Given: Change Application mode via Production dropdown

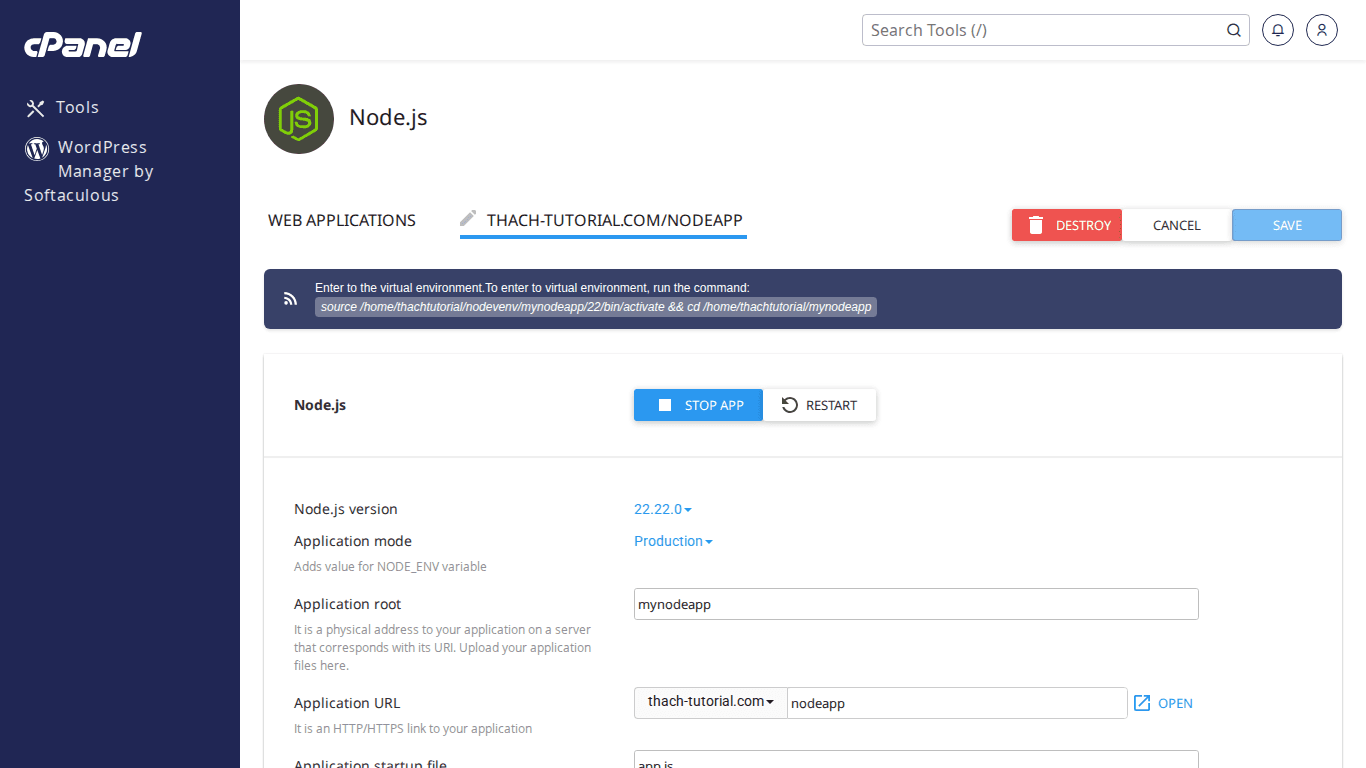Looking at the screenshot, I should 673,541.
